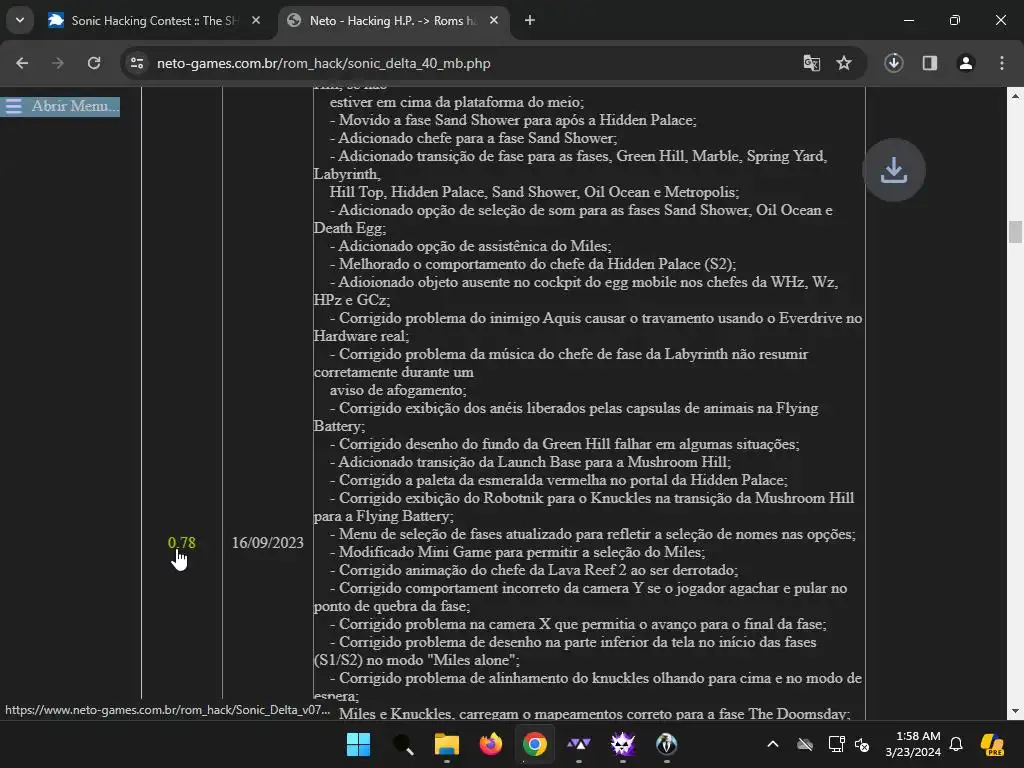Close the Neto - Hacking H.P. tab
1024x768 pixels.
coord(494,20)
